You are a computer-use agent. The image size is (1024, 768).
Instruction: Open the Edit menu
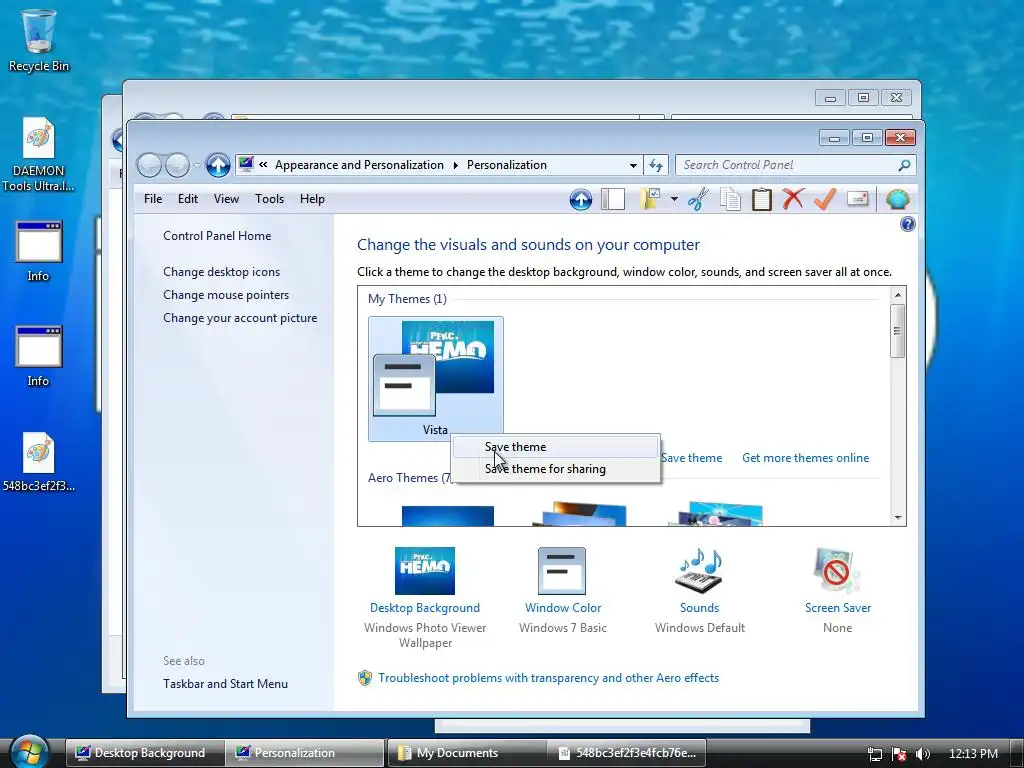187,199
